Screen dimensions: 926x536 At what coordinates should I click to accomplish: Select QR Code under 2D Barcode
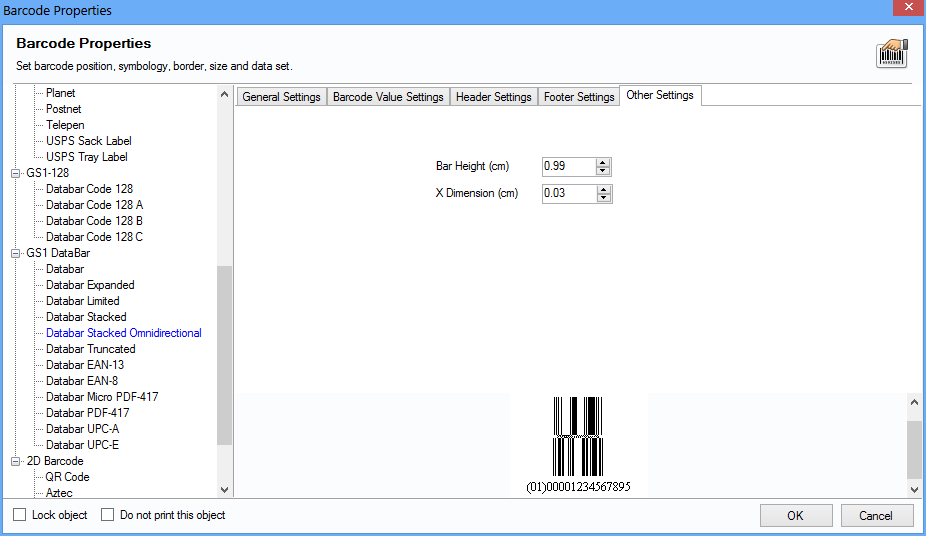click(x=67, y=477)
